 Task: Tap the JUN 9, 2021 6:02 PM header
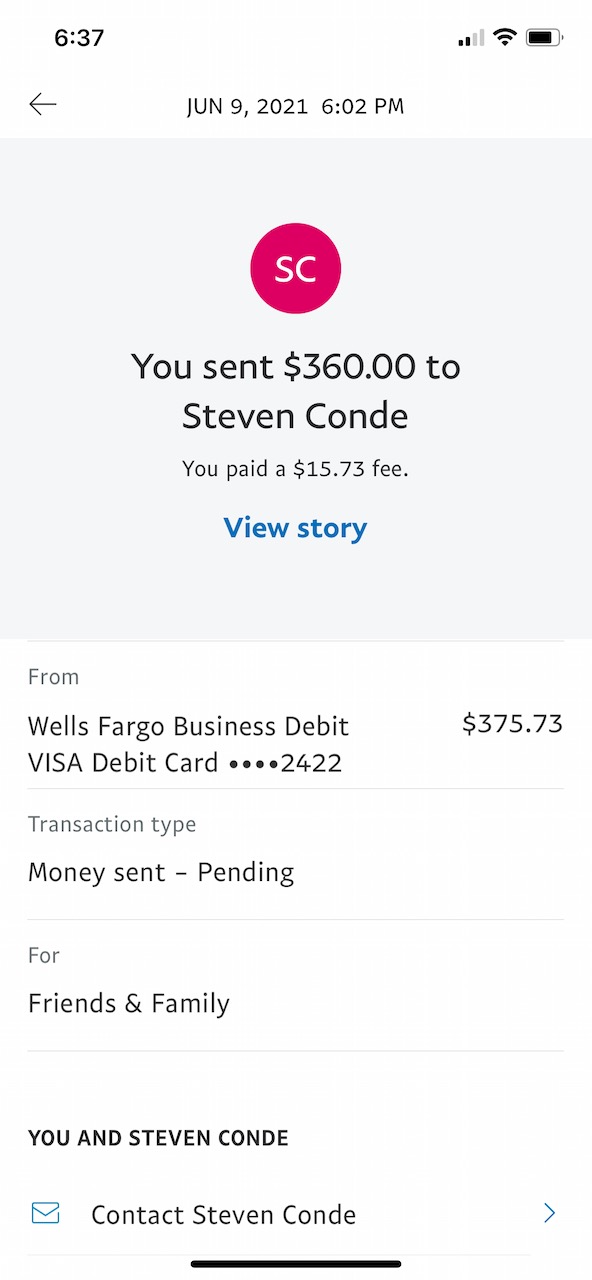point(296,106)
